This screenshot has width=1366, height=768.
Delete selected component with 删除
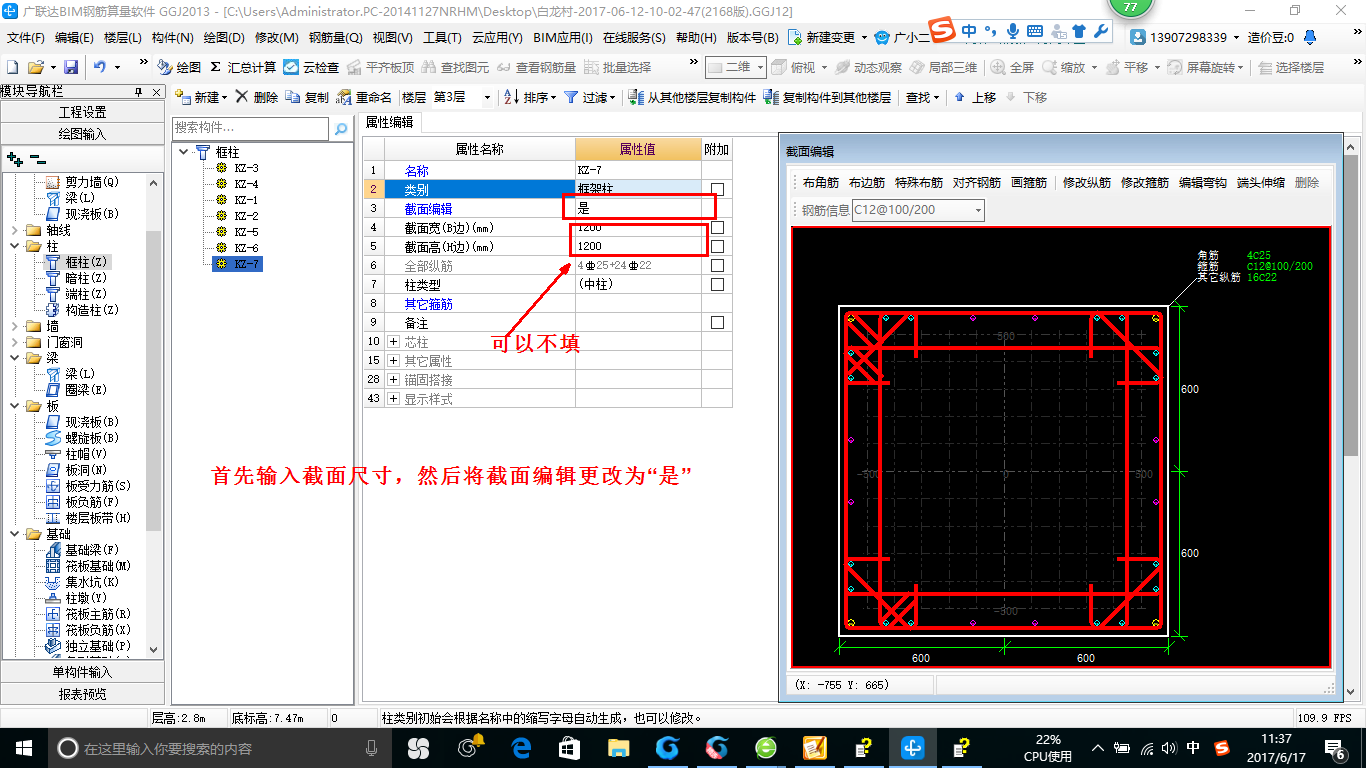(257, 97)
